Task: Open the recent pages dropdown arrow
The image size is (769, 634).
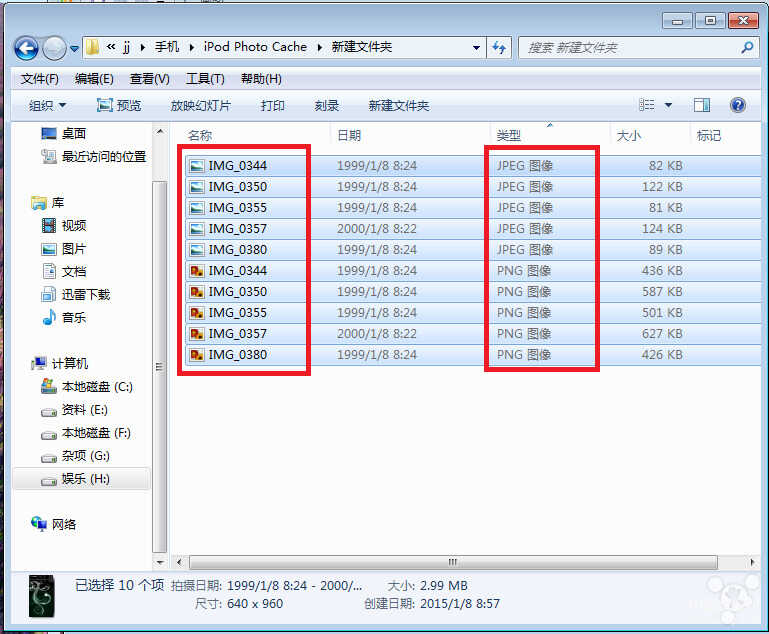Action: (74, 49)
